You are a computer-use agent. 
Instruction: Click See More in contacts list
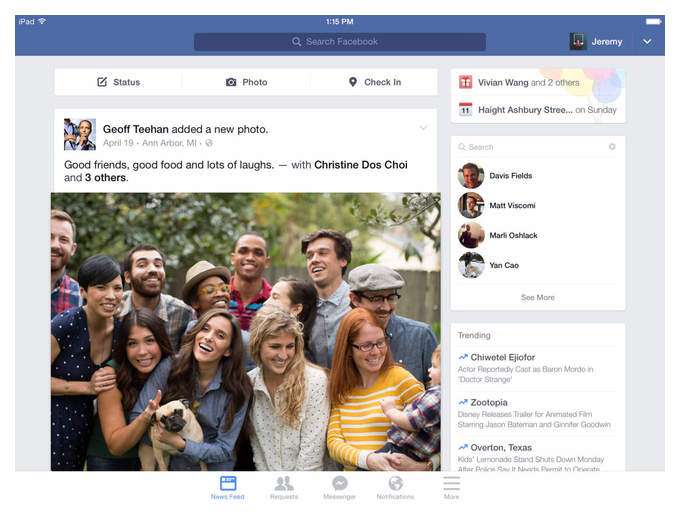(538, 297)
